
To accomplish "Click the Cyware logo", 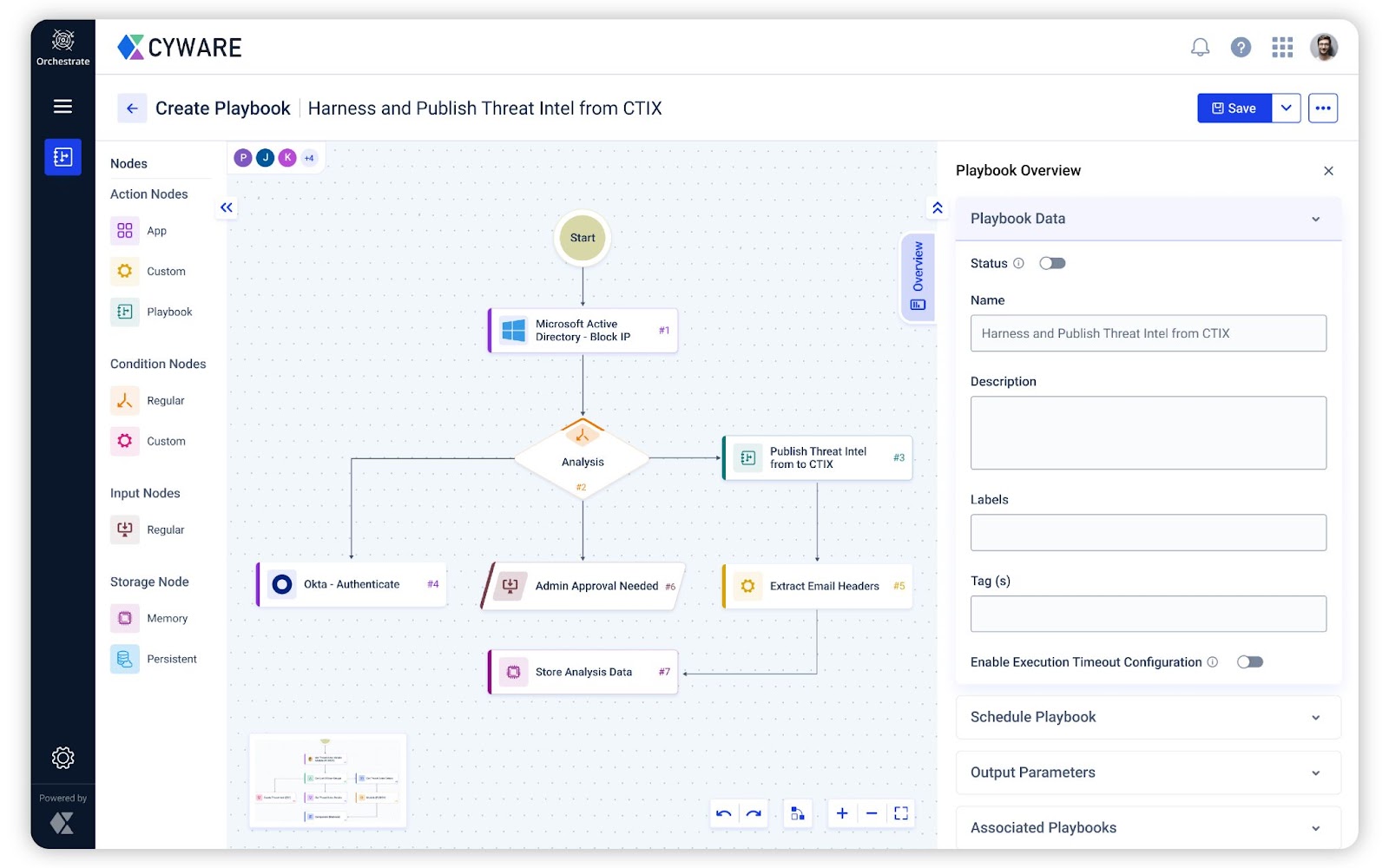I will [x=180, y=47].
